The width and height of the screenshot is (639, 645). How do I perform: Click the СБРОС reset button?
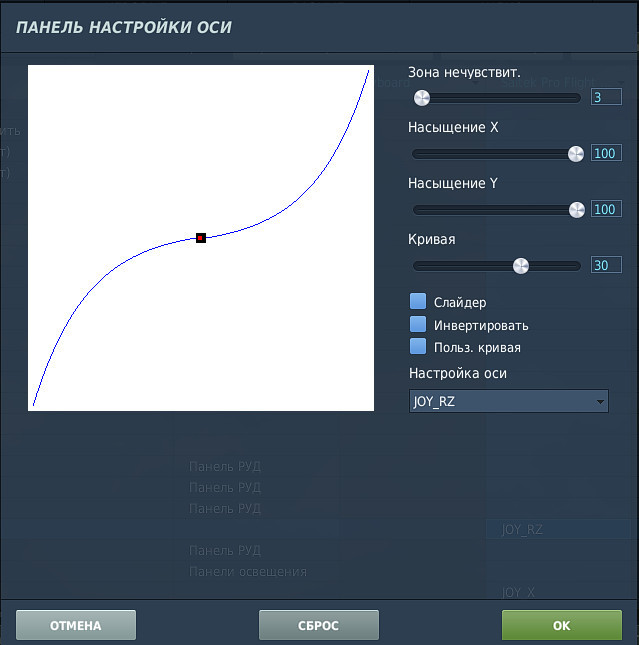[318, 625]
